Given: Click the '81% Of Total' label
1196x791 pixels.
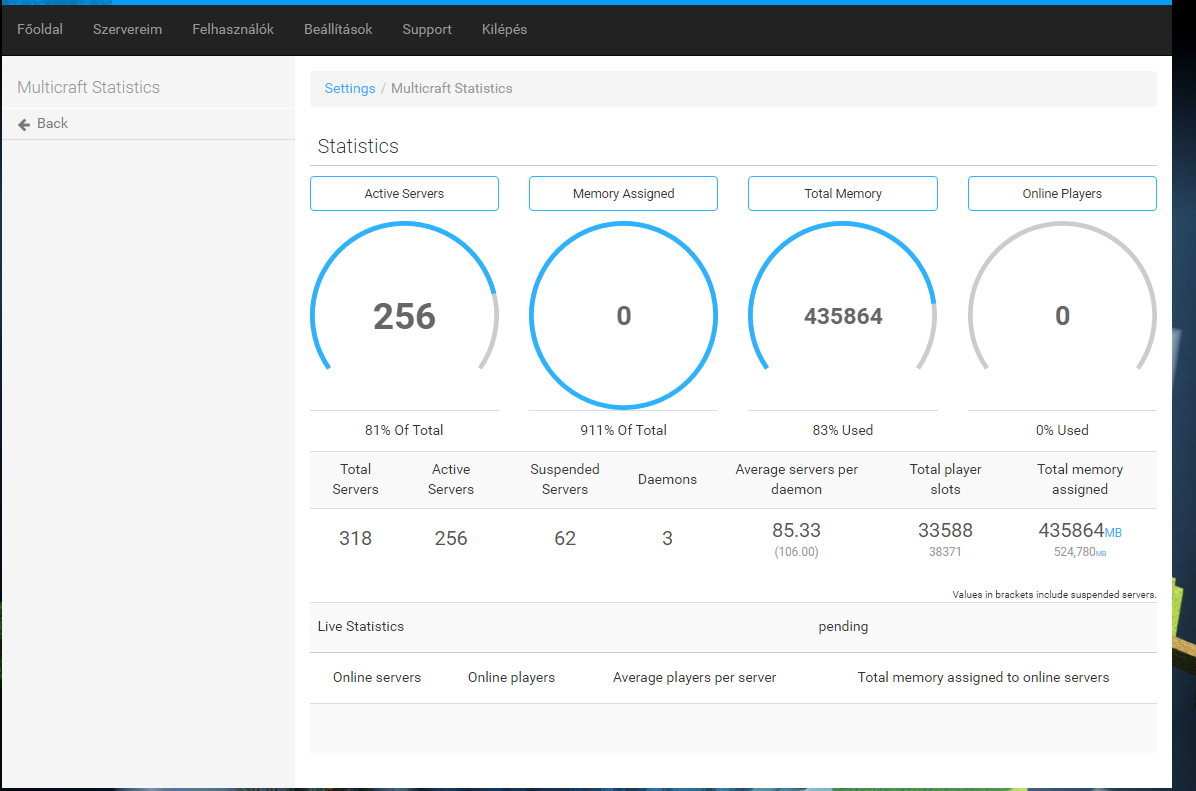Looking at the screenshot, I should [x=403, y=430].
